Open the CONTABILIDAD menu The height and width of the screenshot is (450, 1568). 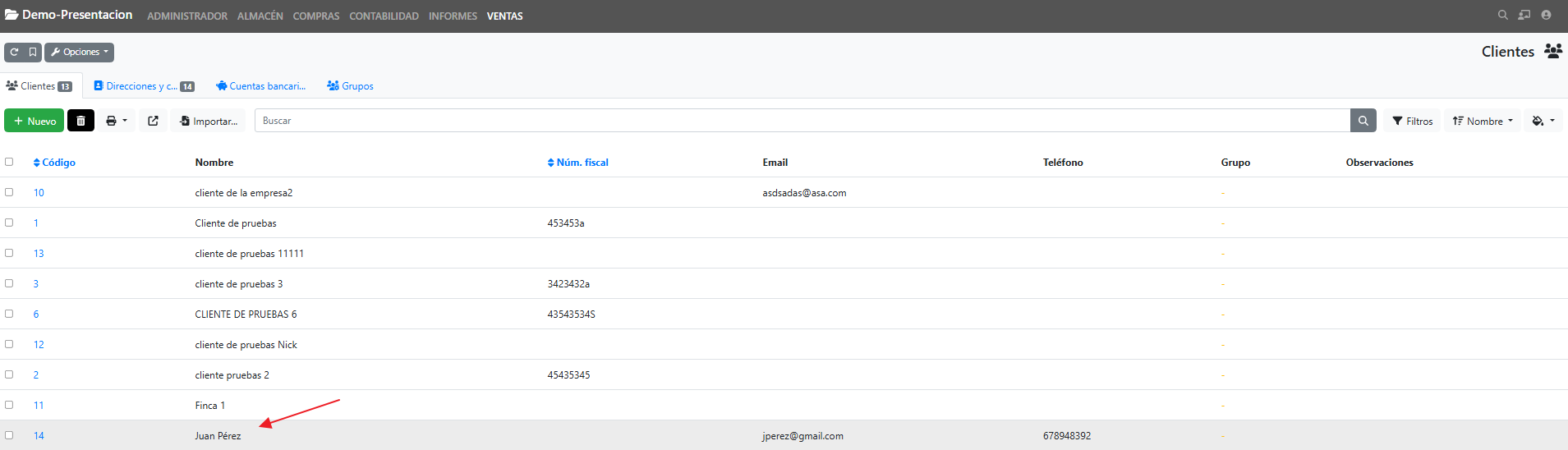pos(384,16)
